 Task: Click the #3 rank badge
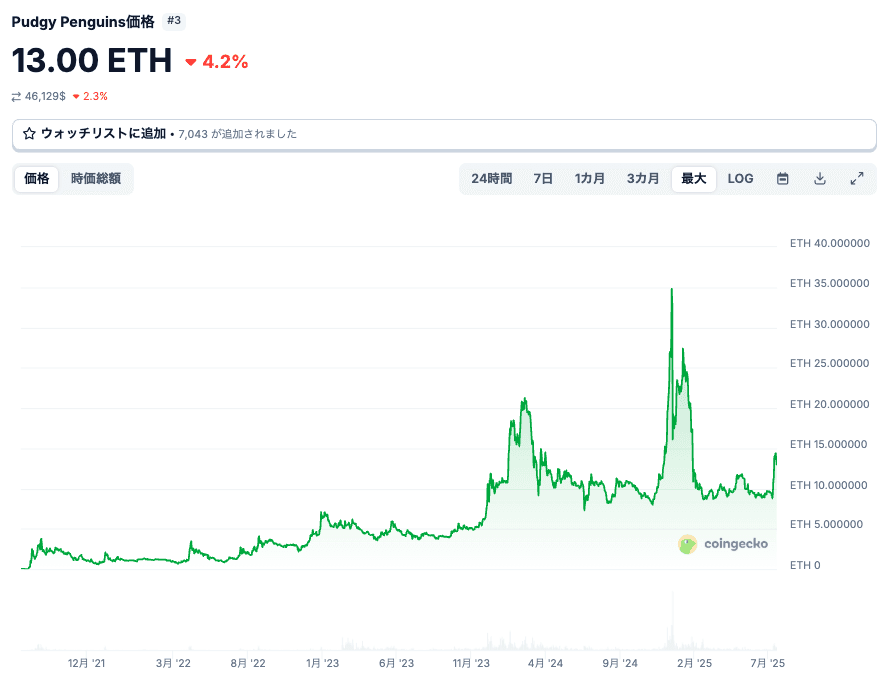pyautogui.click(x=174, y=21)
